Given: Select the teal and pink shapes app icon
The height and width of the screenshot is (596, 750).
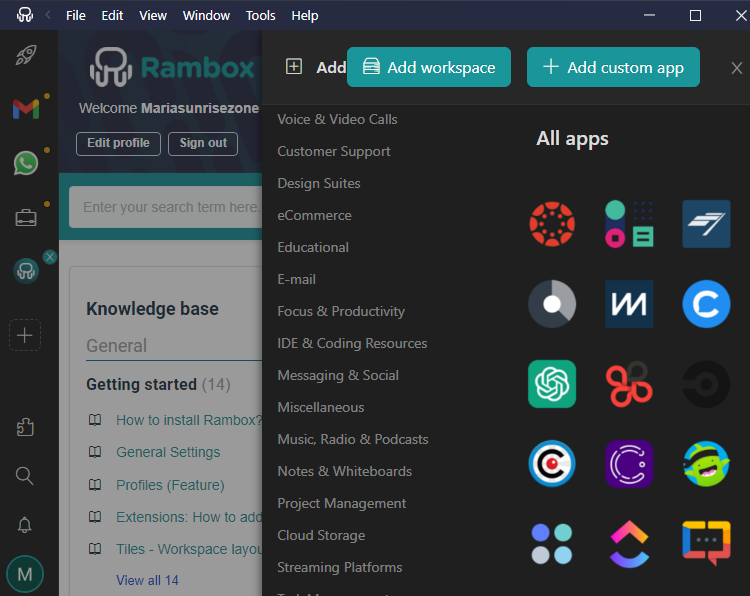Looking at the screenshot, I should click(629, 224).
